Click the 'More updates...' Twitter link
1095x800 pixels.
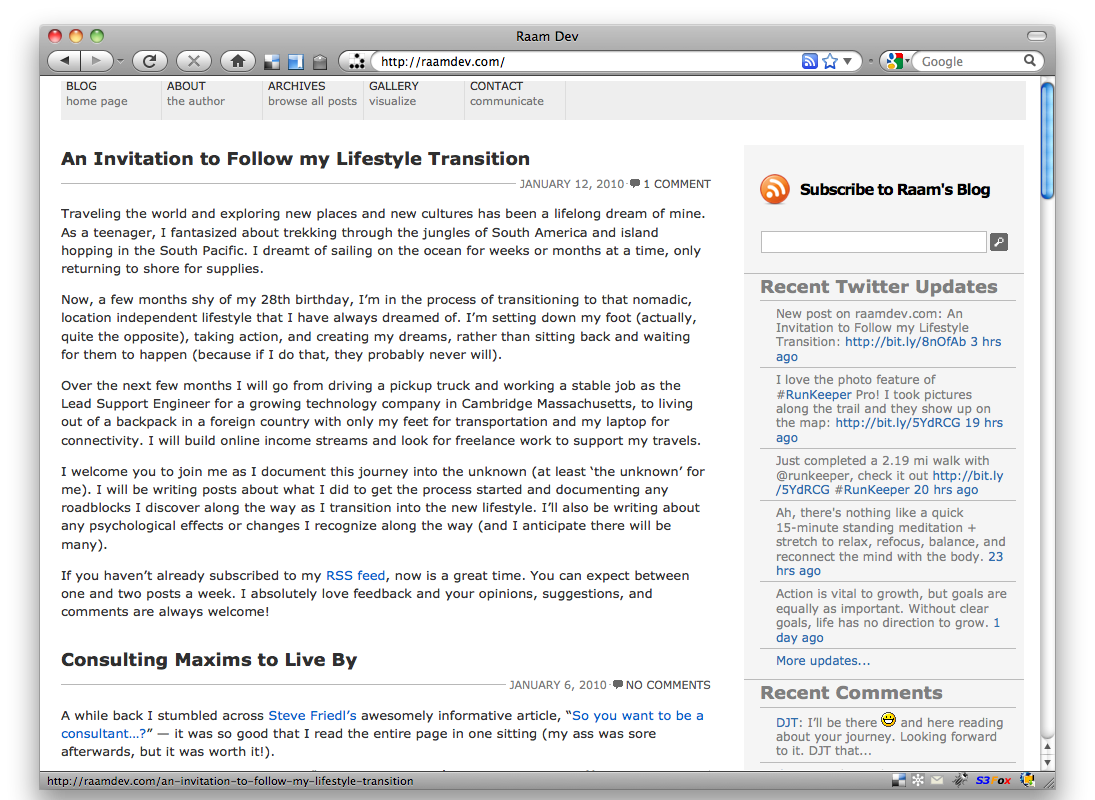(823, 660)
